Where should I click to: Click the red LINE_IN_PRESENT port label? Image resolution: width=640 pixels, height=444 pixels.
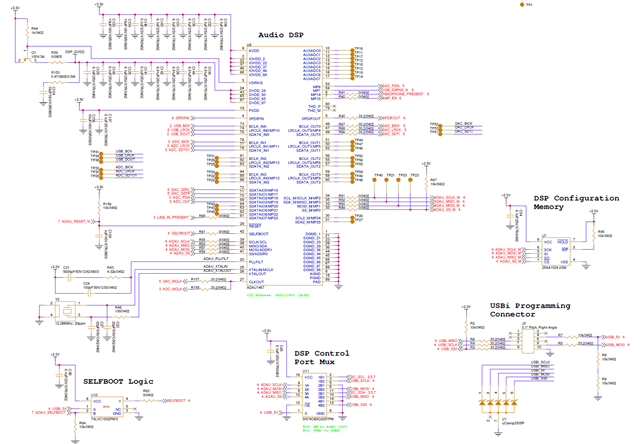point(173,218)
